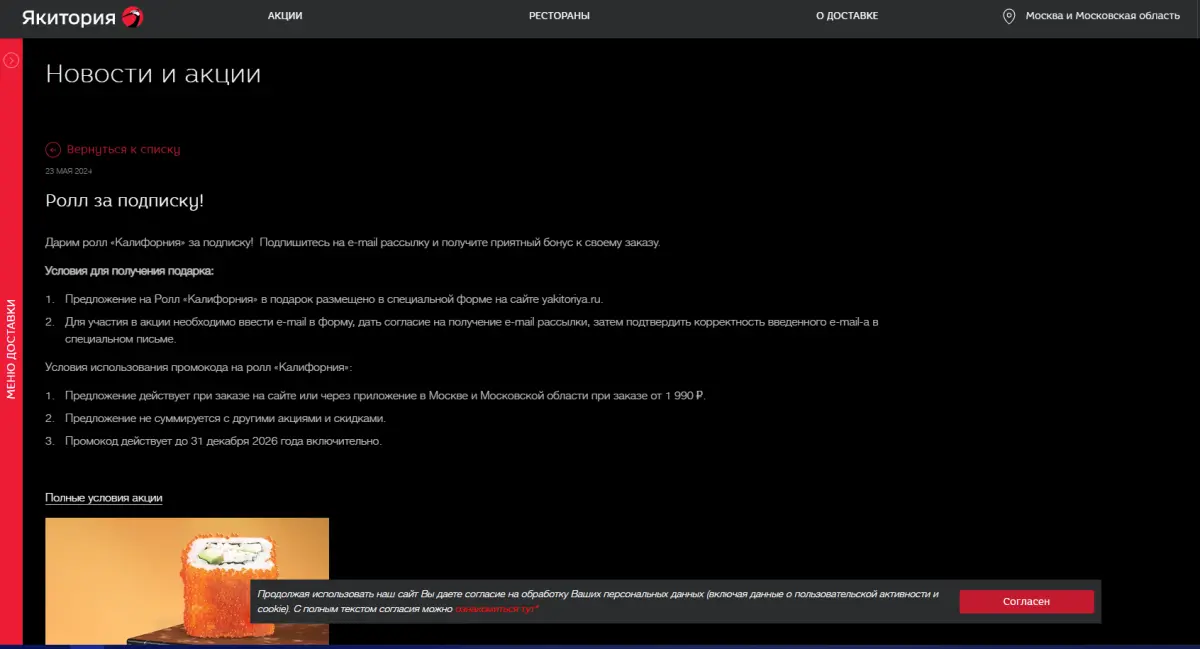Click the line Предложение не суммируется с другими акциями
This screenshot has width=1200, height=649.
coord(225,419)
